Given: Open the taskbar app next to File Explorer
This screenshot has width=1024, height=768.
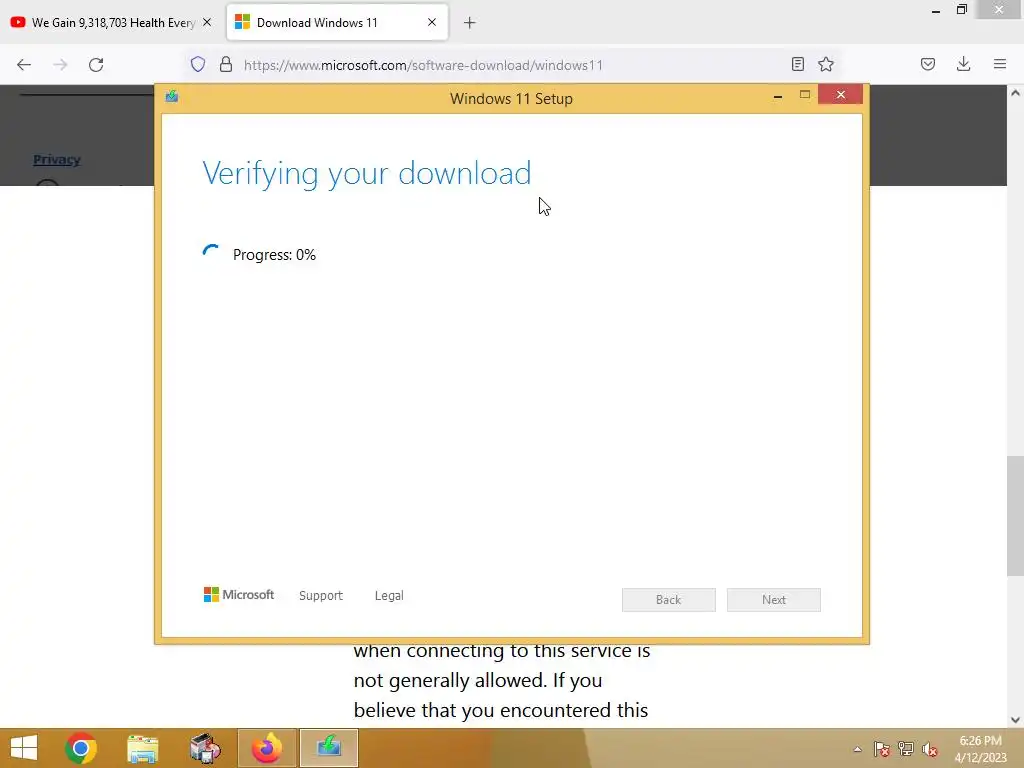Looking at the screenshot, I should coord(204,748).
